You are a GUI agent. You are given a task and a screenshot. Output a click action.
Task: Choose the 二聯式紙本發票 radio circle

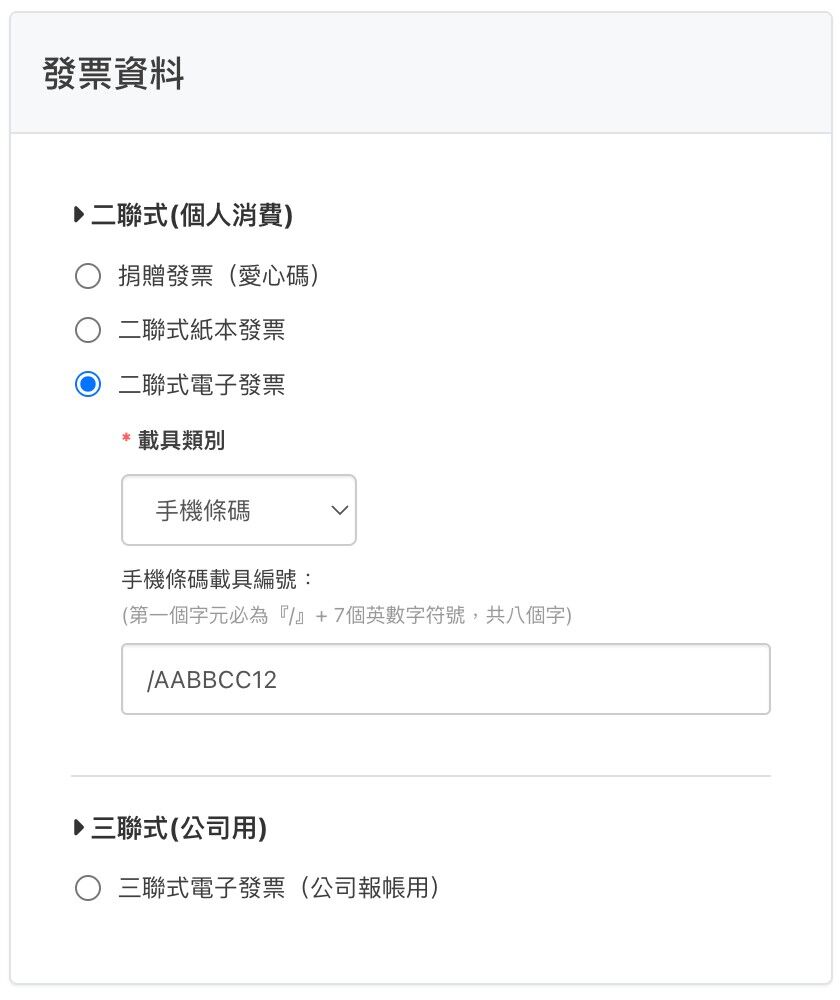pyautogui.click(x=88, y=330)
